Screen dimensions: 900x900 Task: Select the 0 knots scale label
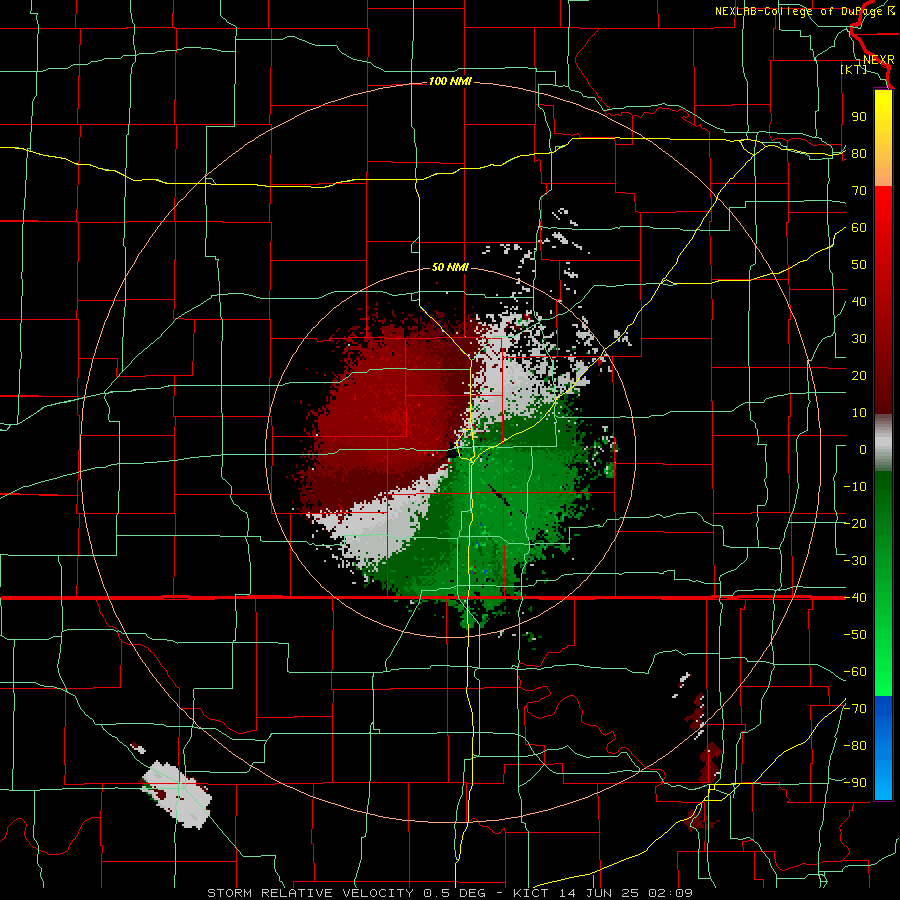coord(863,450)
